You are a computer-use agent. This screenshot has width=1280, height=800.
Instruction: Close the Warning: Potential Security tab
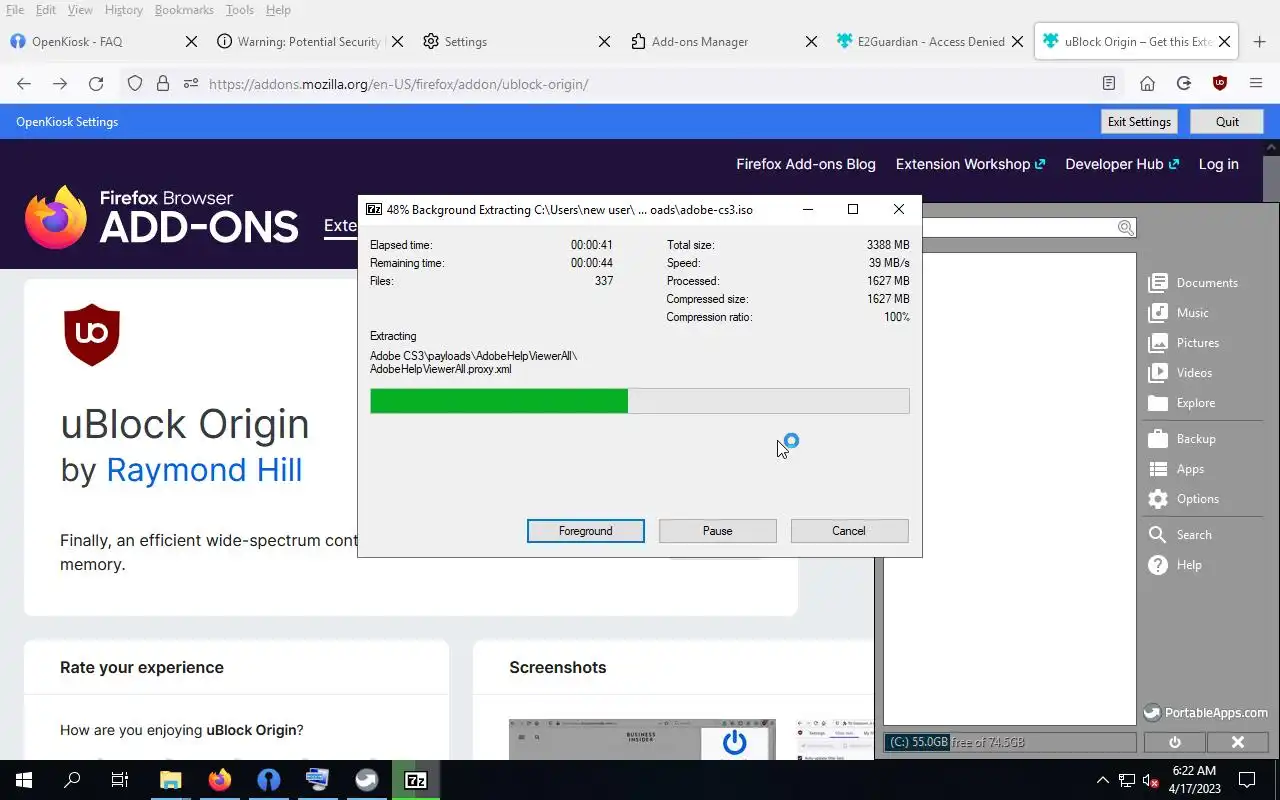click(397, 42)
